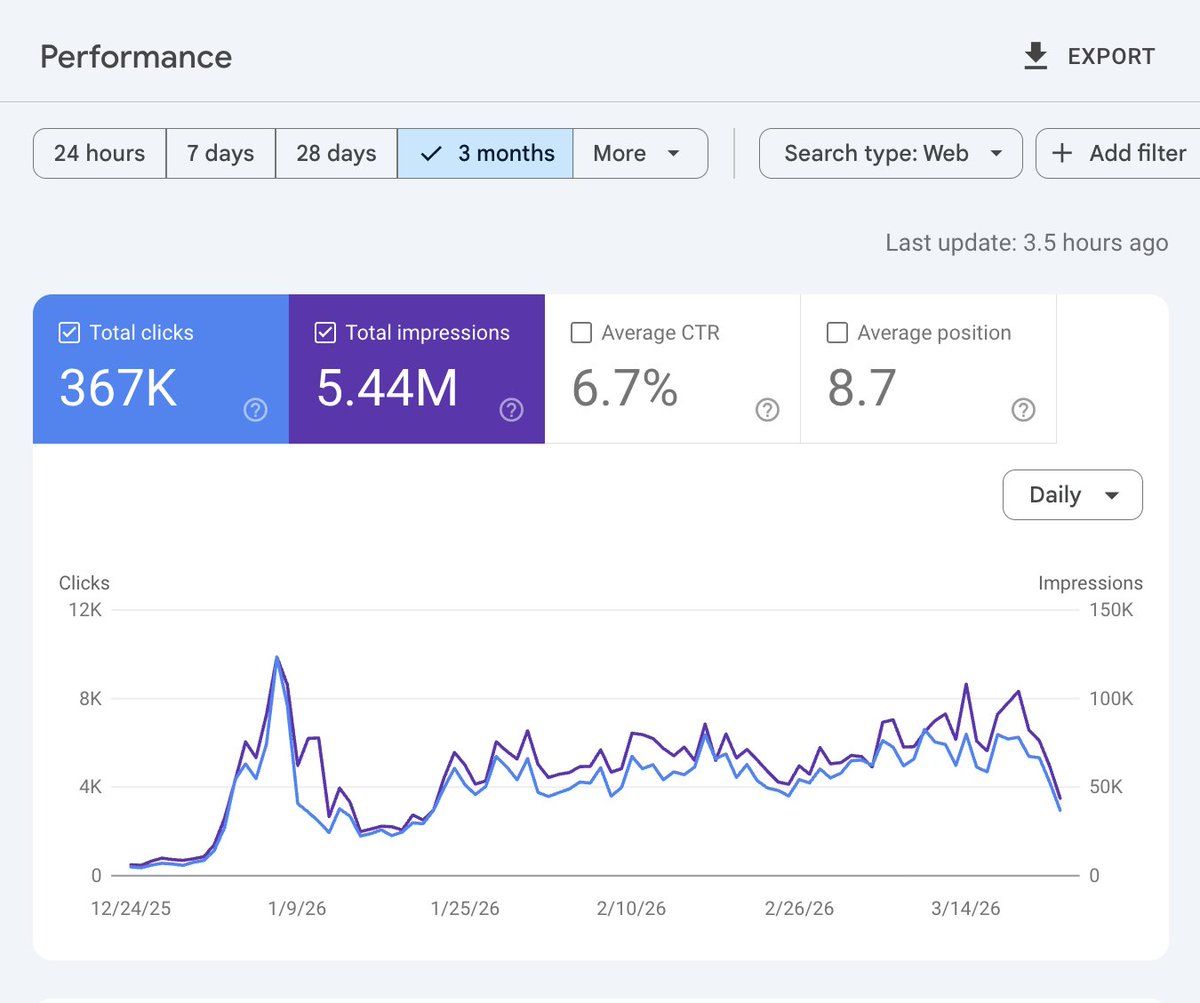
Task: Uncheck the Total impressions checkbox
Action: (325, 333)
